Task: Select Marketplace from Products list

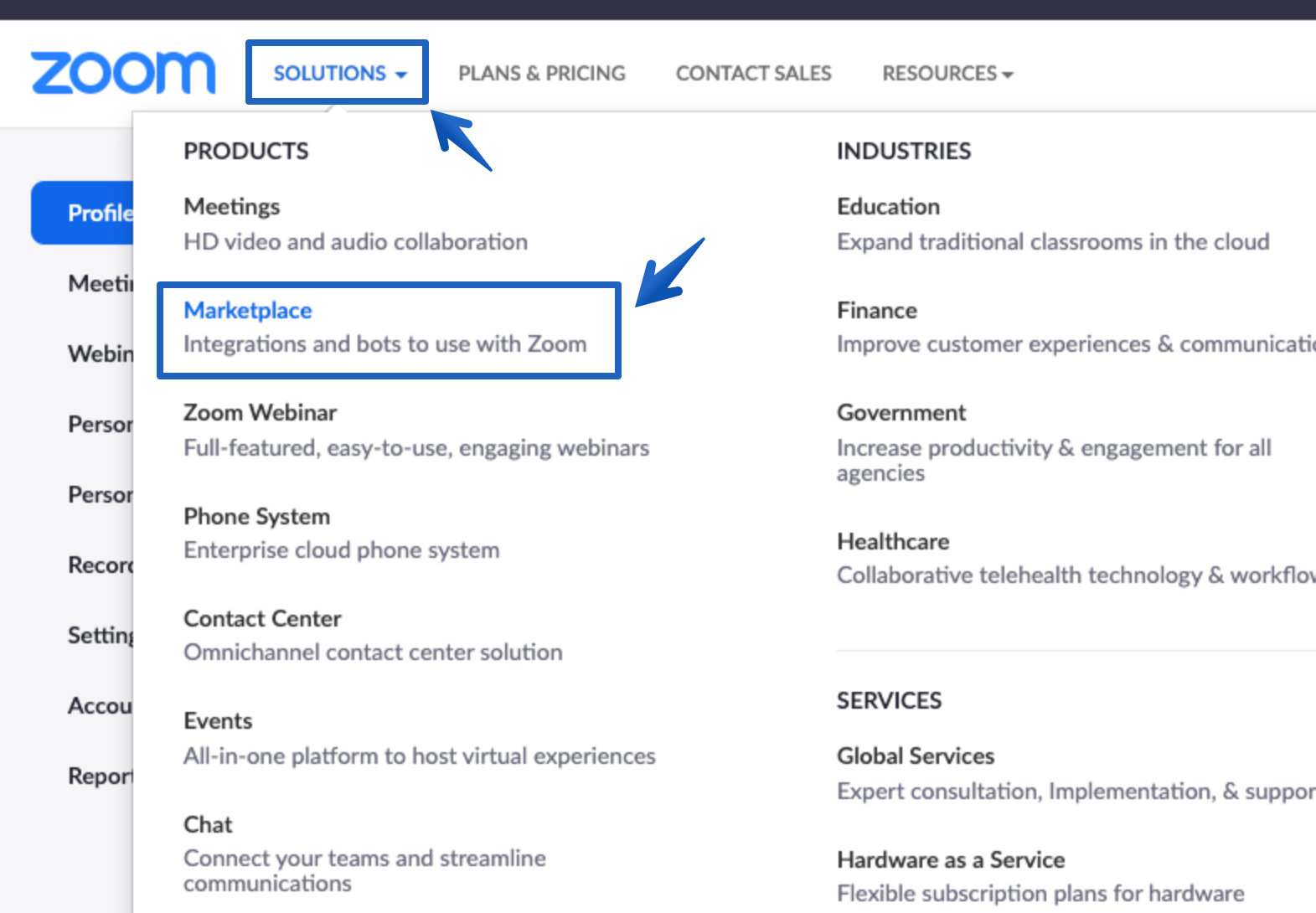Action: coord(248,311)
